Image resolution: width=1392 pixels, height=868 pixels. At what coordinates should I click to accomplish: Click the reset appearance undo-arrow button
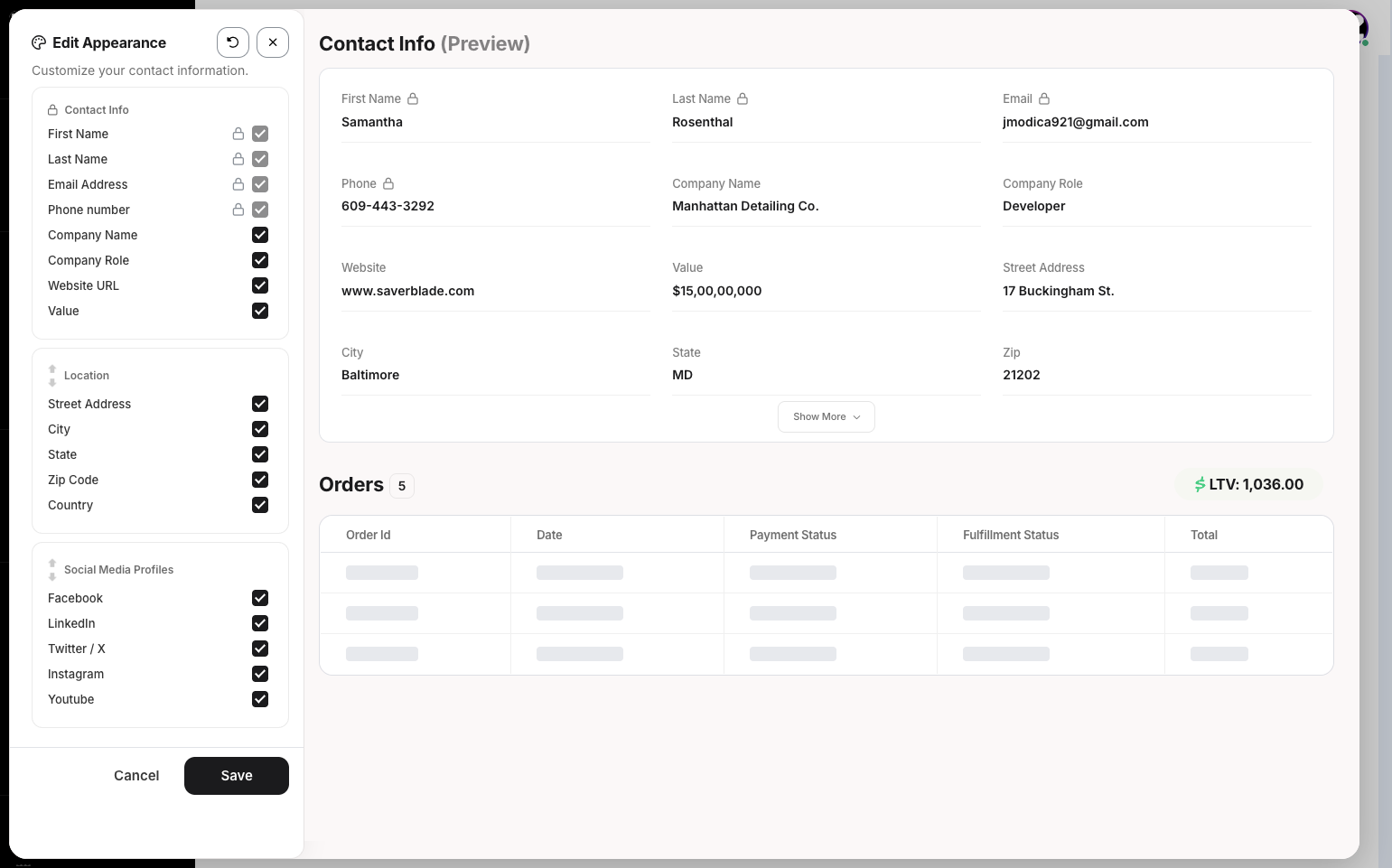point(232,42)
